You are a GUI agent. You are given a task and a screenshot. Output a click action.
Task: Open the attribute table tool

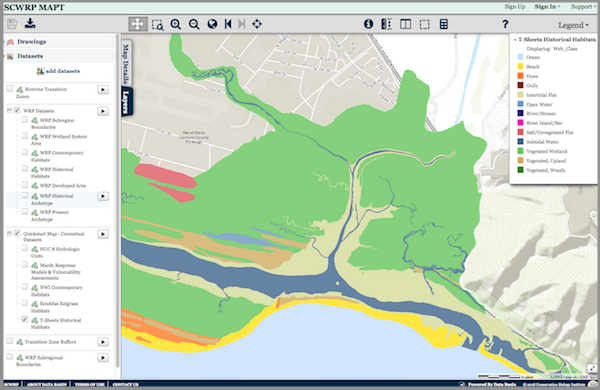tap(443, 24)
